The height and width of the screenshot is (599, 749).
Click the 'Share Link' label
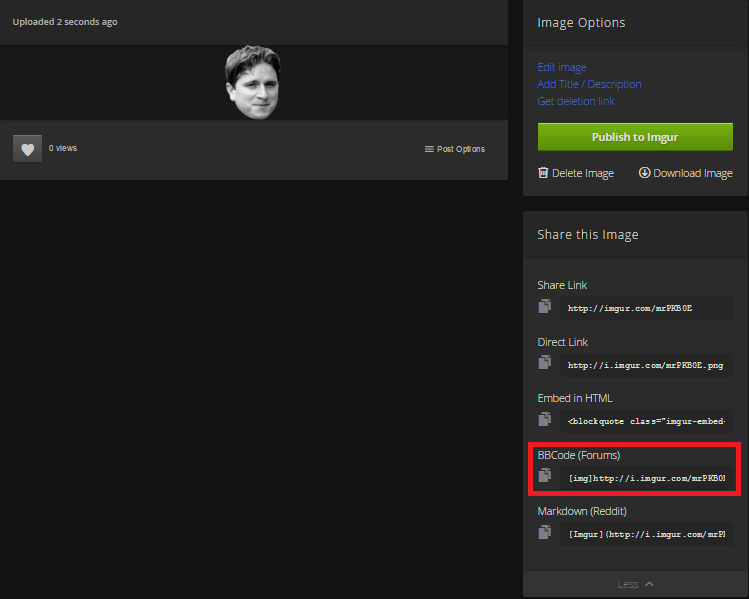[x=562, y=285]
